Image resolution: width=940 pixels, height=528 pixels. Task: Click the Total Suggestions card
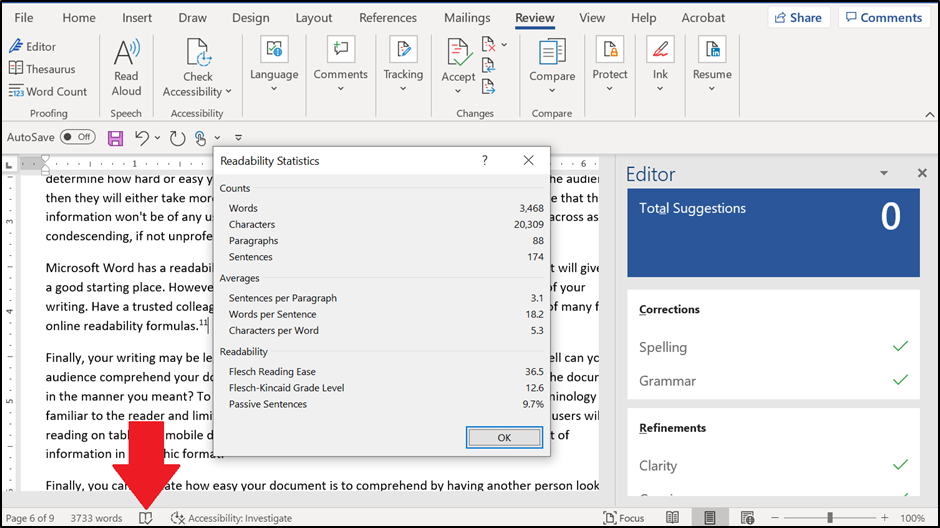pyautogui.click(x=773, y=233)
